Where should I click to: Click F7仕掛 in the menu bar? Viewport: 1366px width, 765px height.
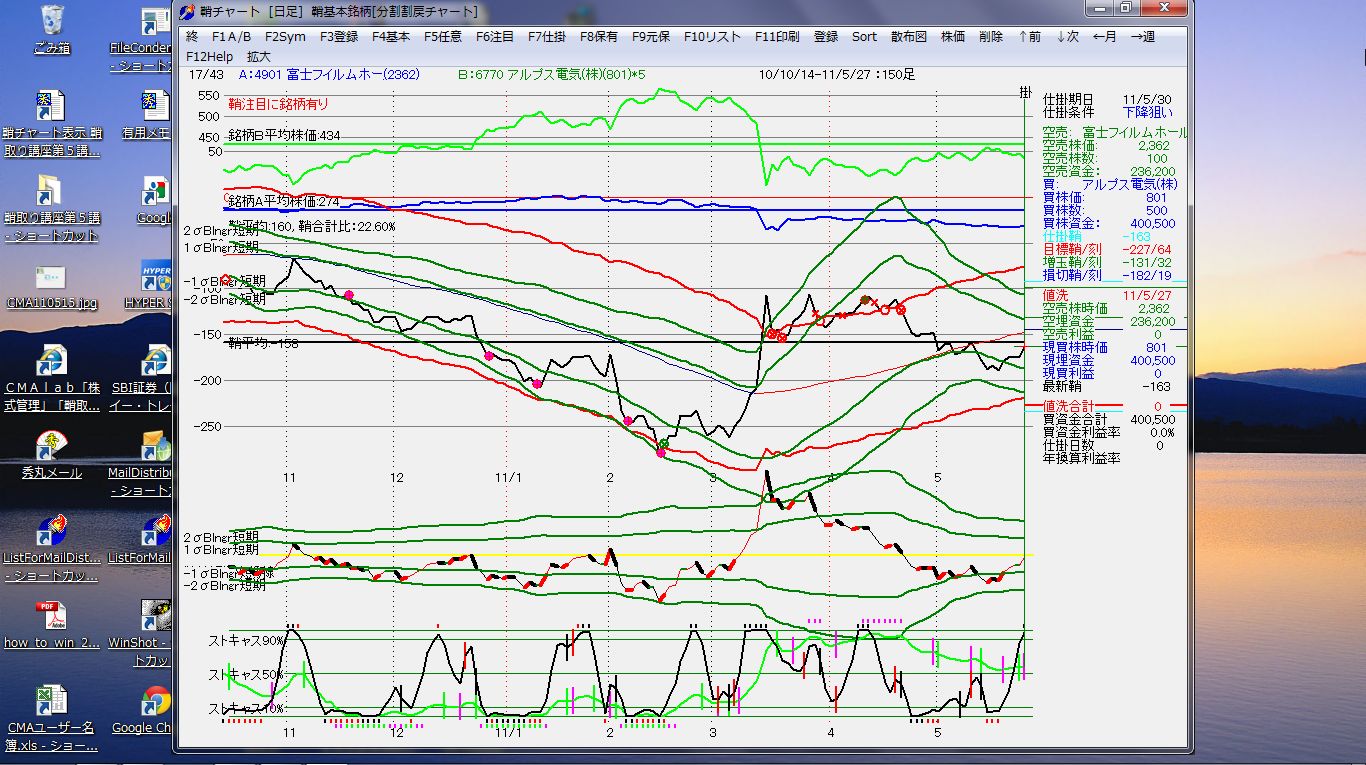[x=546, y=36]
